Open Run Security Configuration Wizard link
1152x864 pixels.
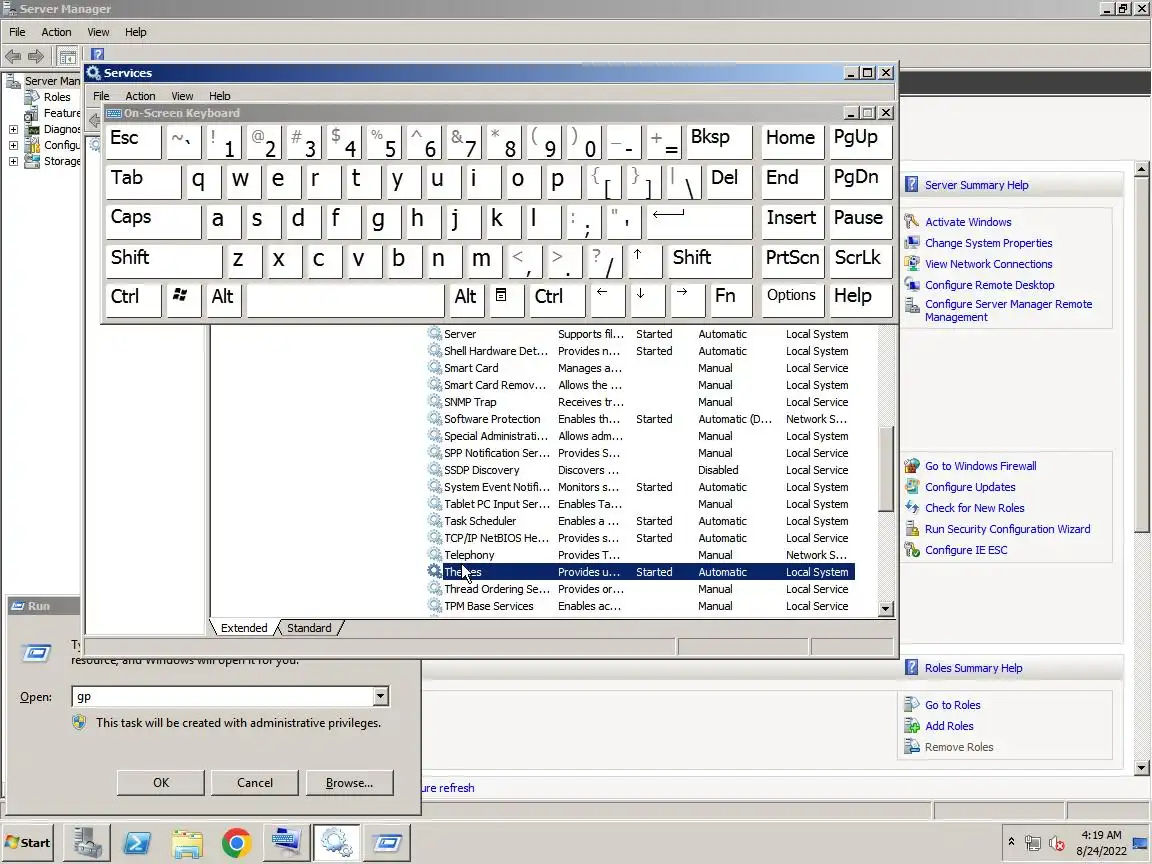click(x=1007, y=528)
